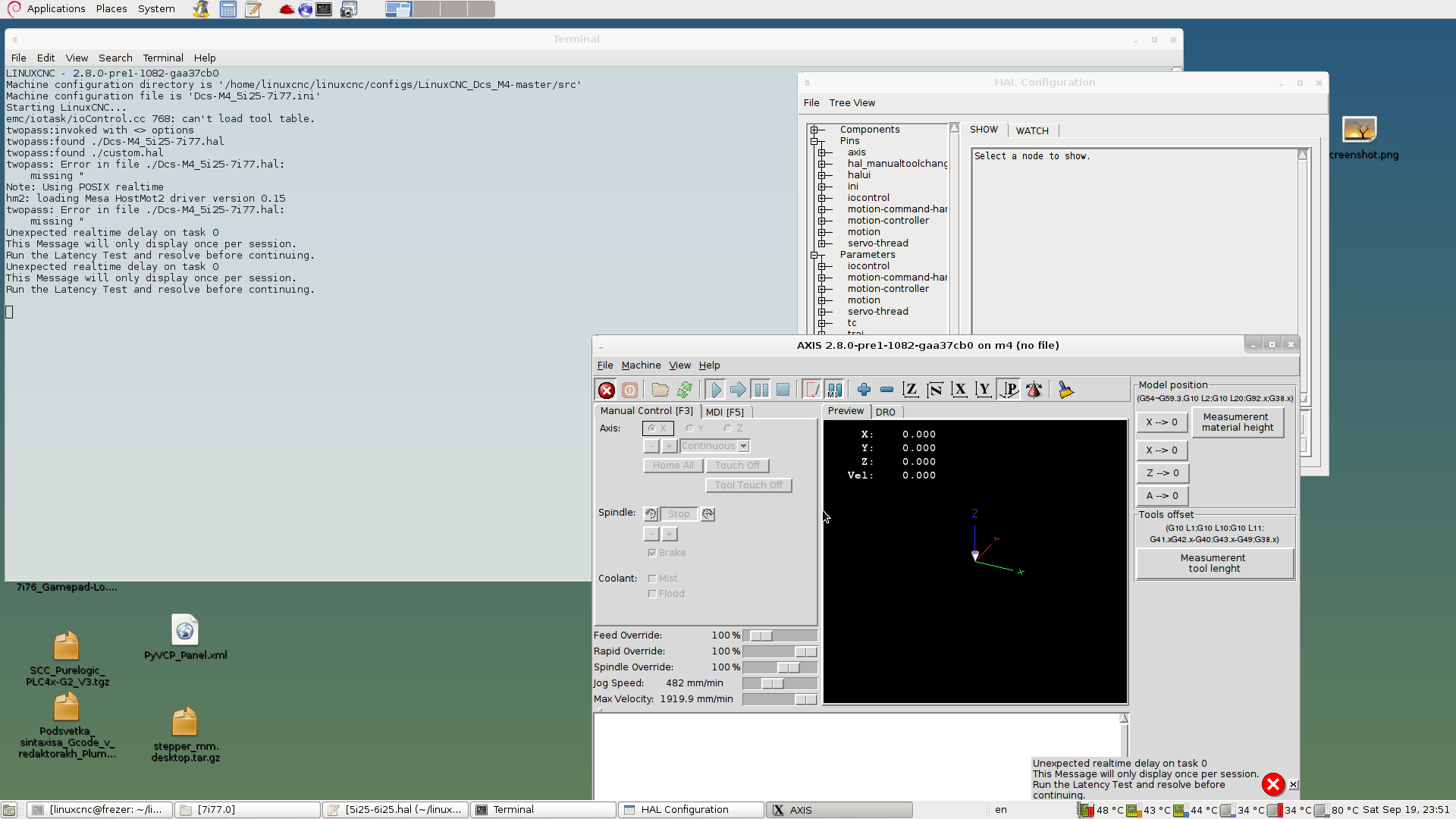Select the X axis radio button
Screen dimensions: 1456x819
[652, 428]
